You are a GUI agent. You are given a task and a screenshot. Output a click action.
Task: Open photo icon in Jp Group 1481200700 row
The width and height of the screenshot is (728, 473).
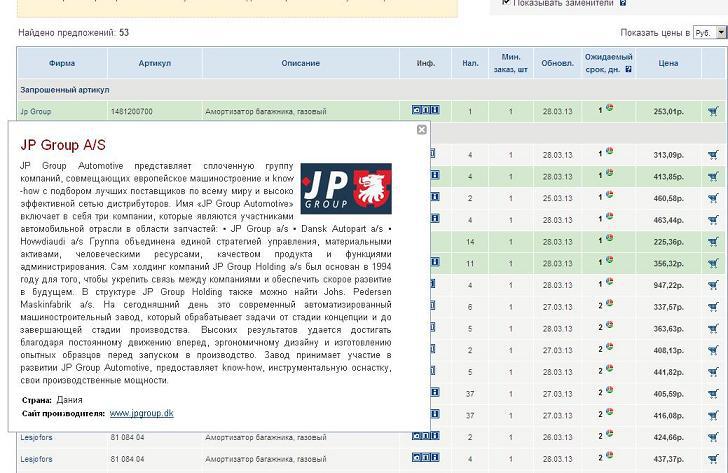pyautogui.click(x=416, y=110)
